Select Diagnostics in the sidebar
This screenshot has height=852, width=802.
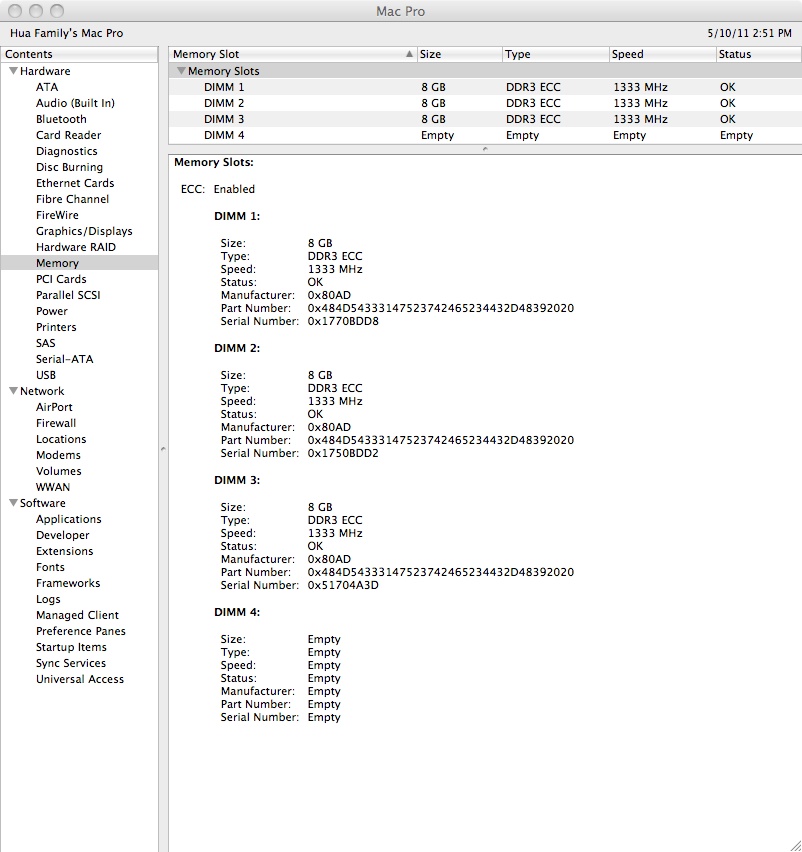click(67, 151)
